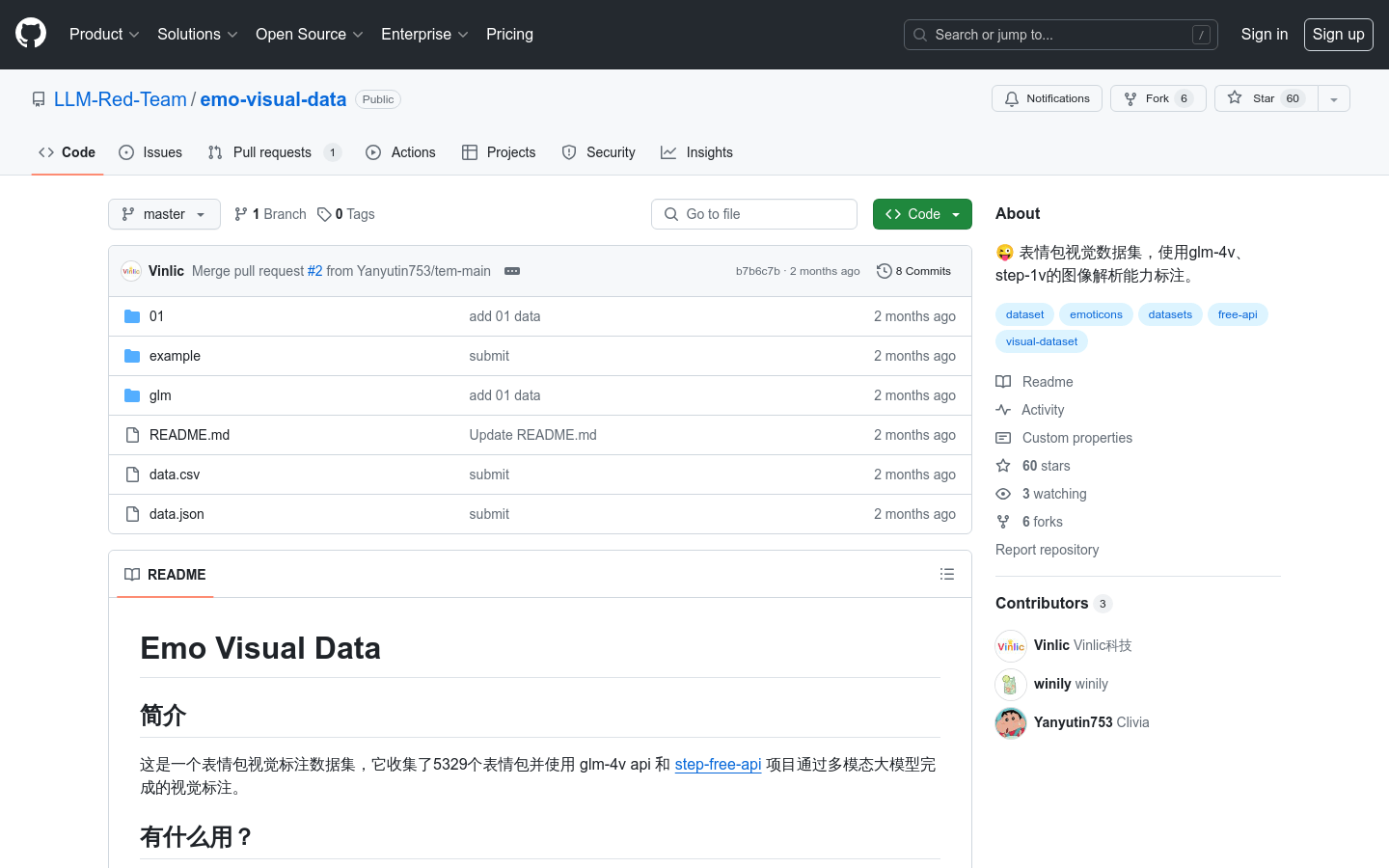Image resolution: width=1389 pixels, height=868 pixels.
Task: Open the glm folder
Action: click(x=160, y=395)
